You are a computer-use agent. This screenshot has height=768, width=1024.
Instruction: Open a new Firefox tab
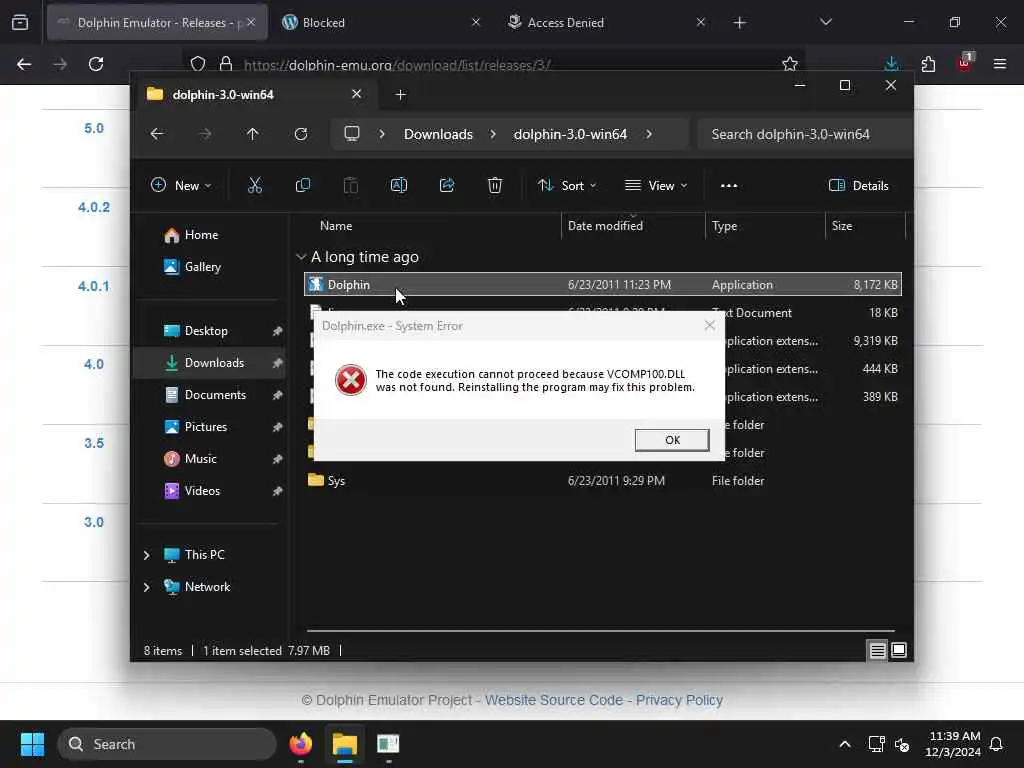point(739,23)
